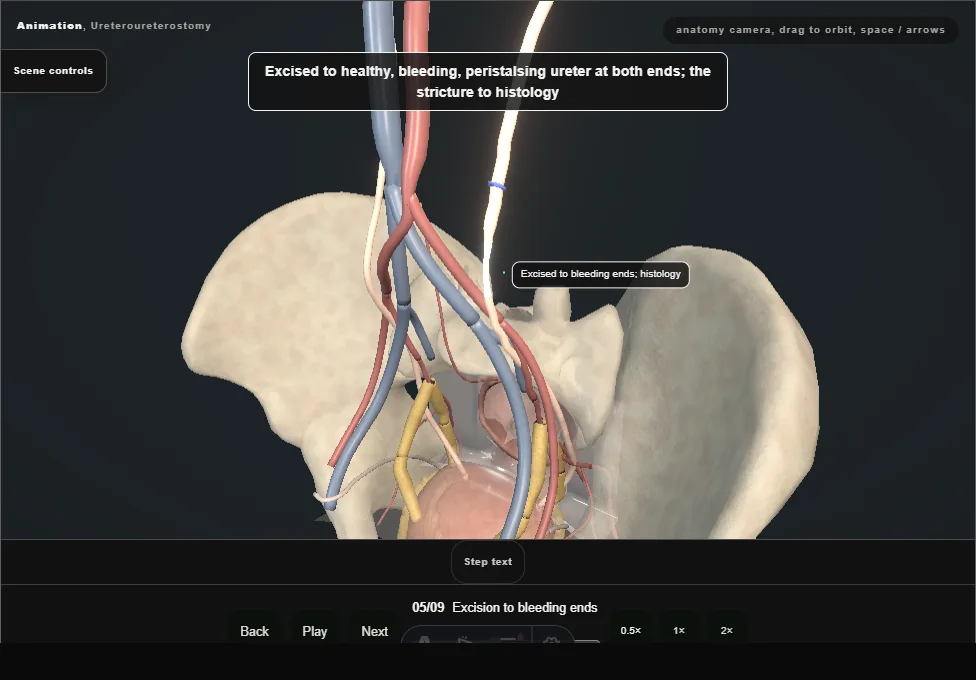Click the 'Excision to bleeding ends' step title
Viewport: 976px width, 680px height.
[x=525, y=608]
